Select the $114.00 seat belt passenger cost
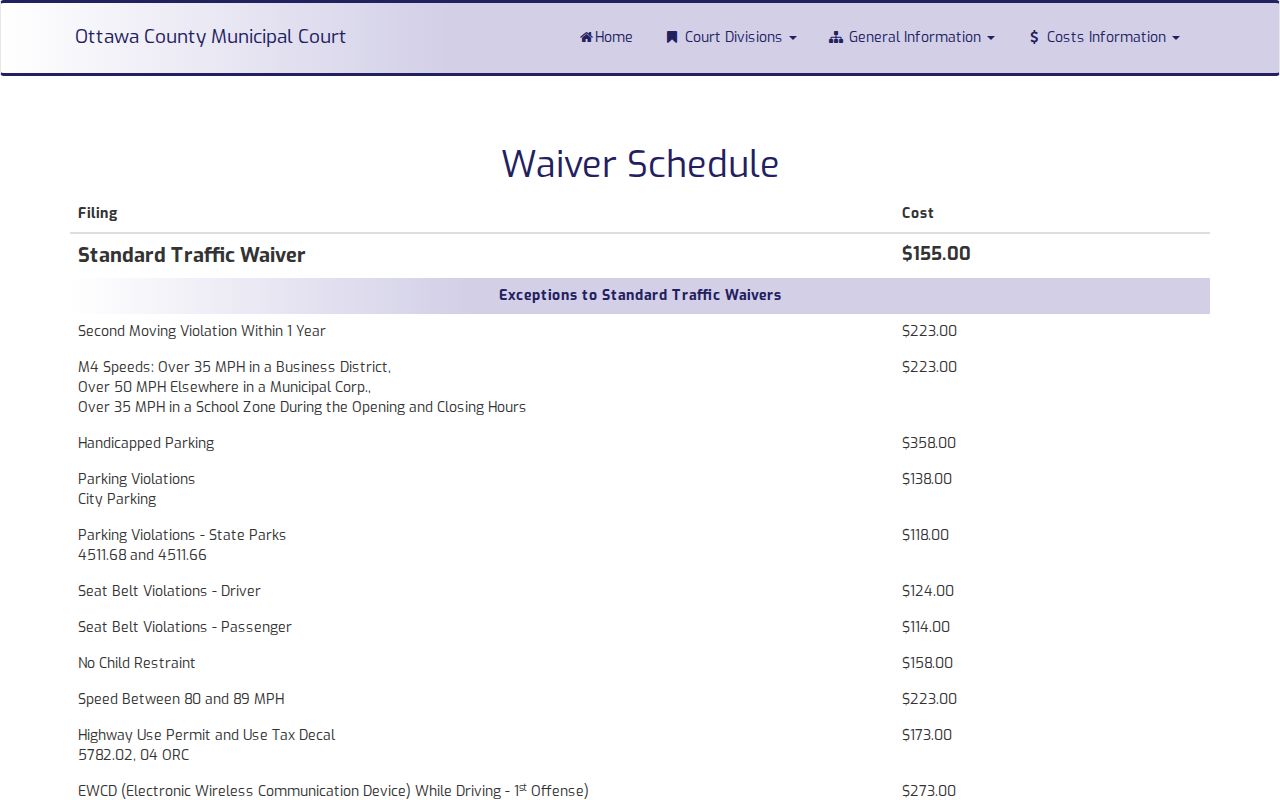Viewport: 1280px width, 800px height. pos(926,627)
